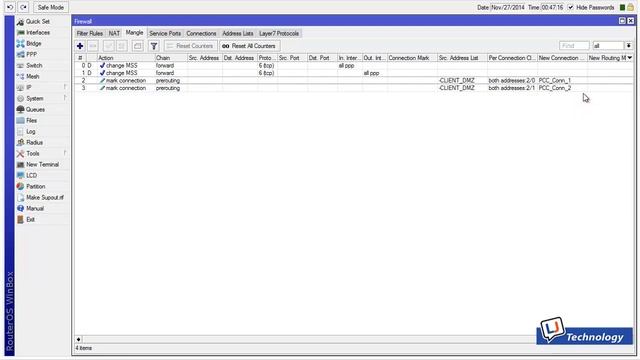
Task: Click the padlock icon at top right
Action: [630, 7]
